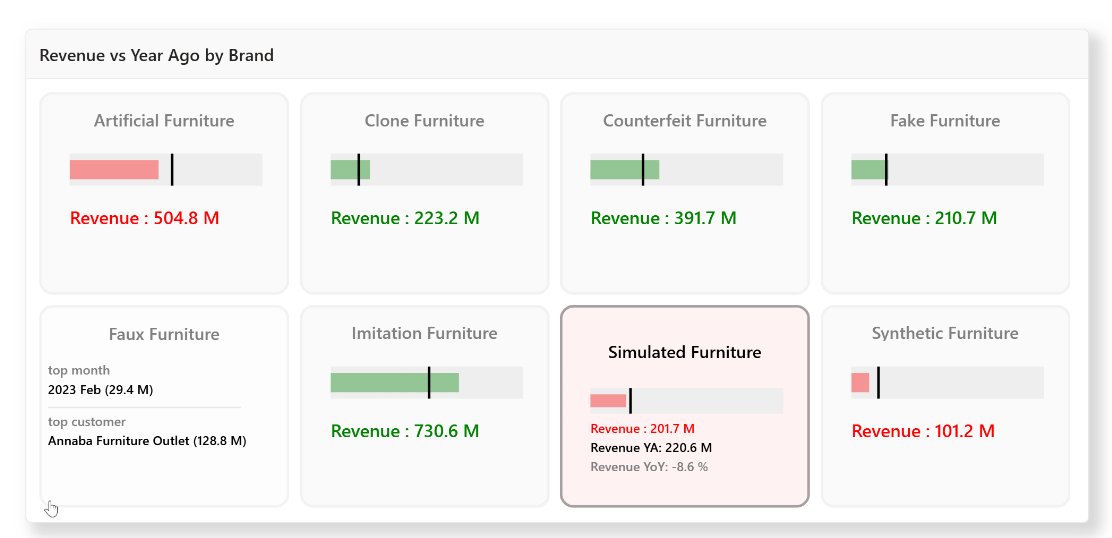
Task: Click the Faux Furniture card title
Action: 164,334
